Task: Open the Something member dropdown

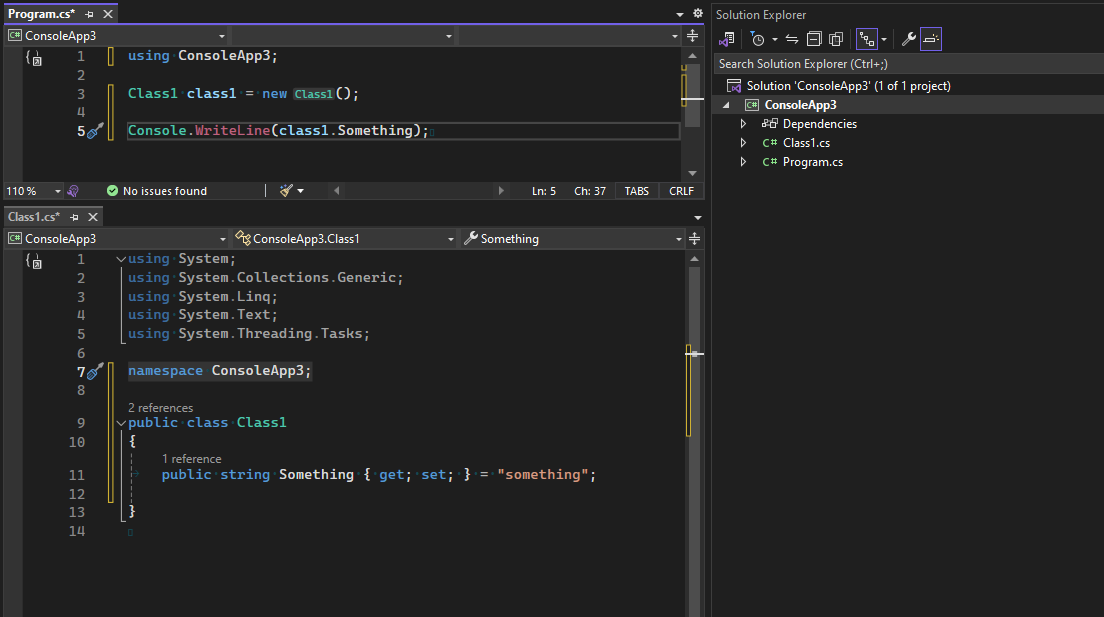Action: tap(572, 239)
